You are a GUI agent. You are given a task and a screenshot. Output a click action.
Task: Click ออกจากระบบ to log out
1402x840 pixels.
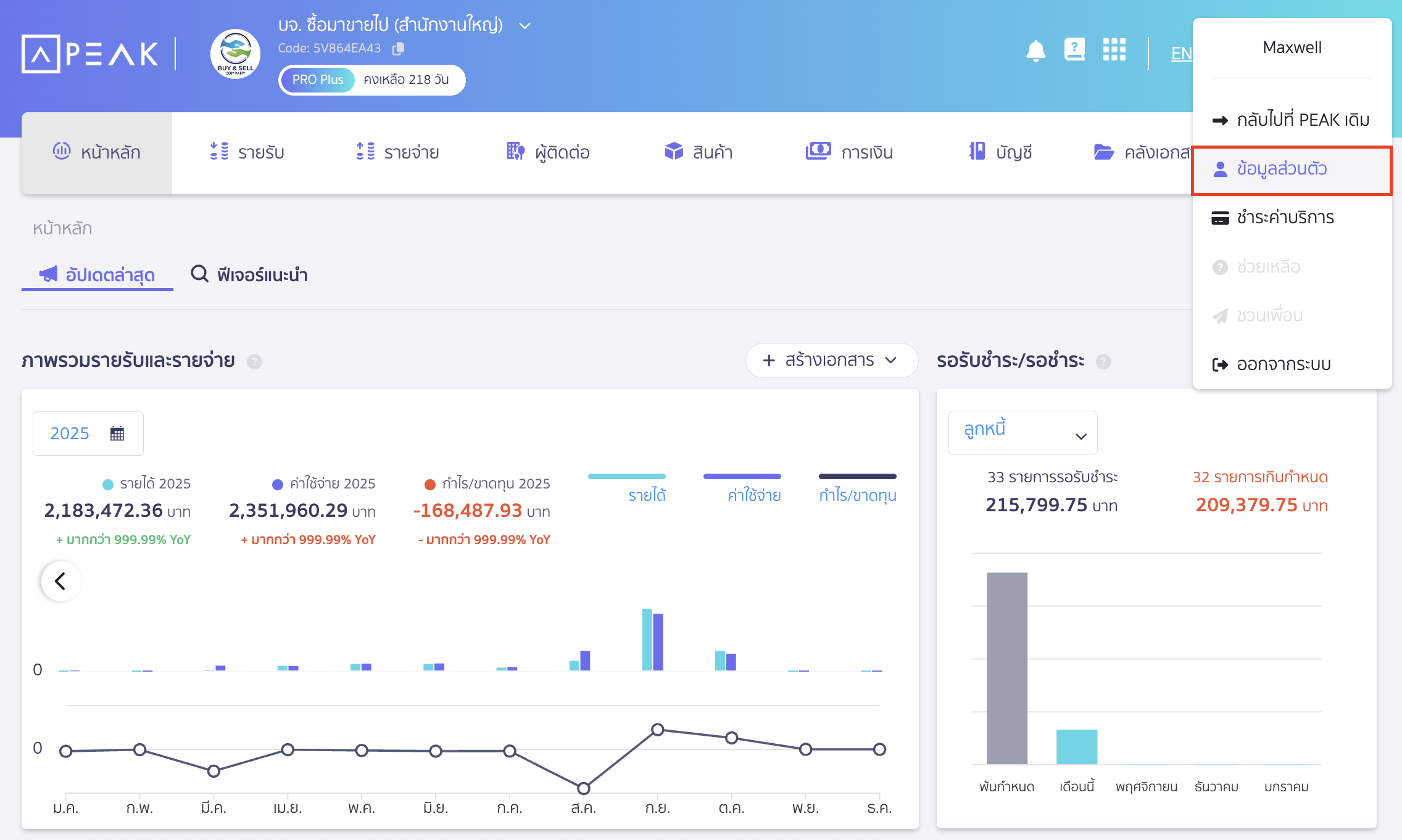tap(1283, 364)
